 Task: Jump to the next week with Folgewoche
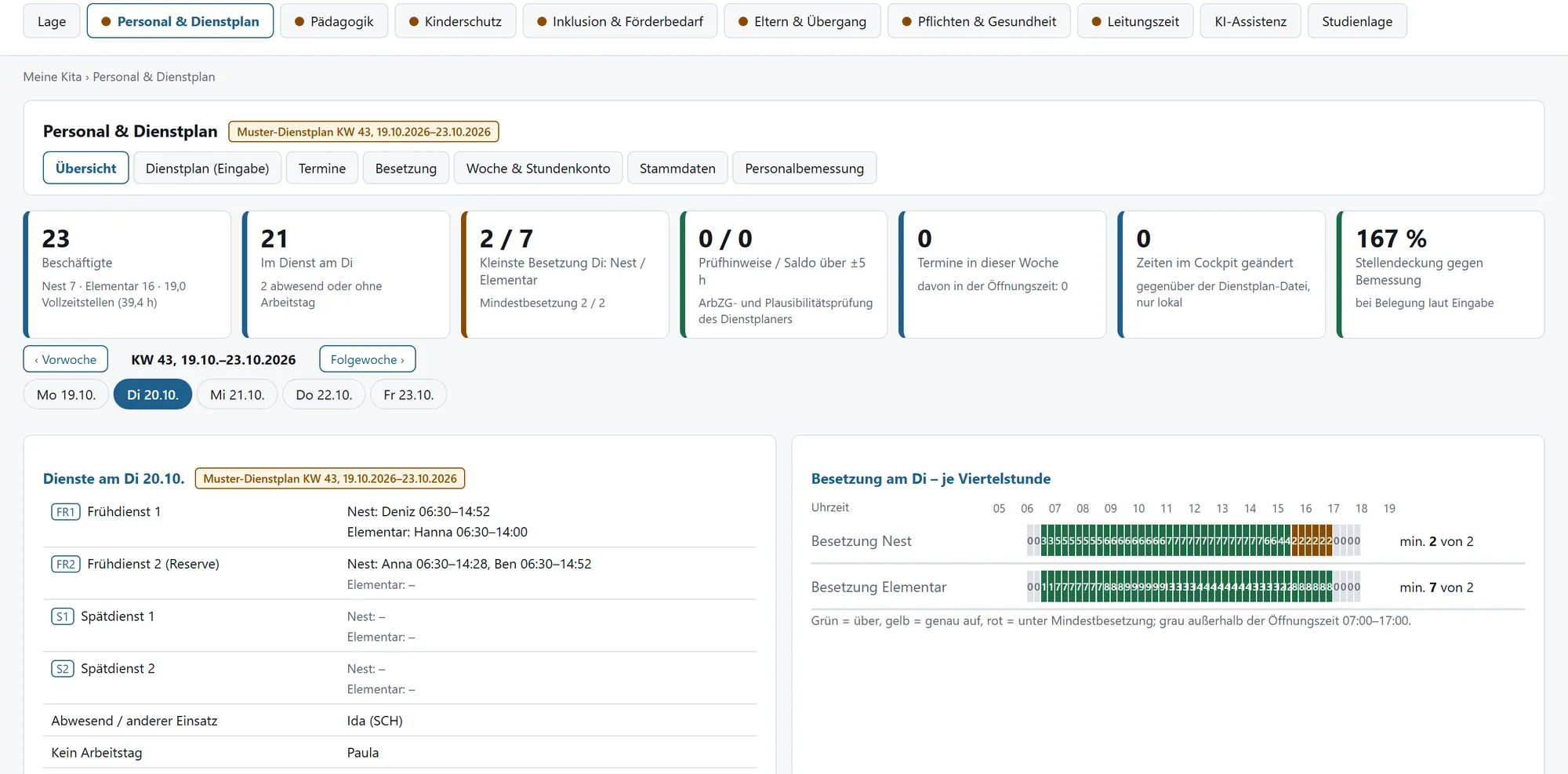[368, 360]
